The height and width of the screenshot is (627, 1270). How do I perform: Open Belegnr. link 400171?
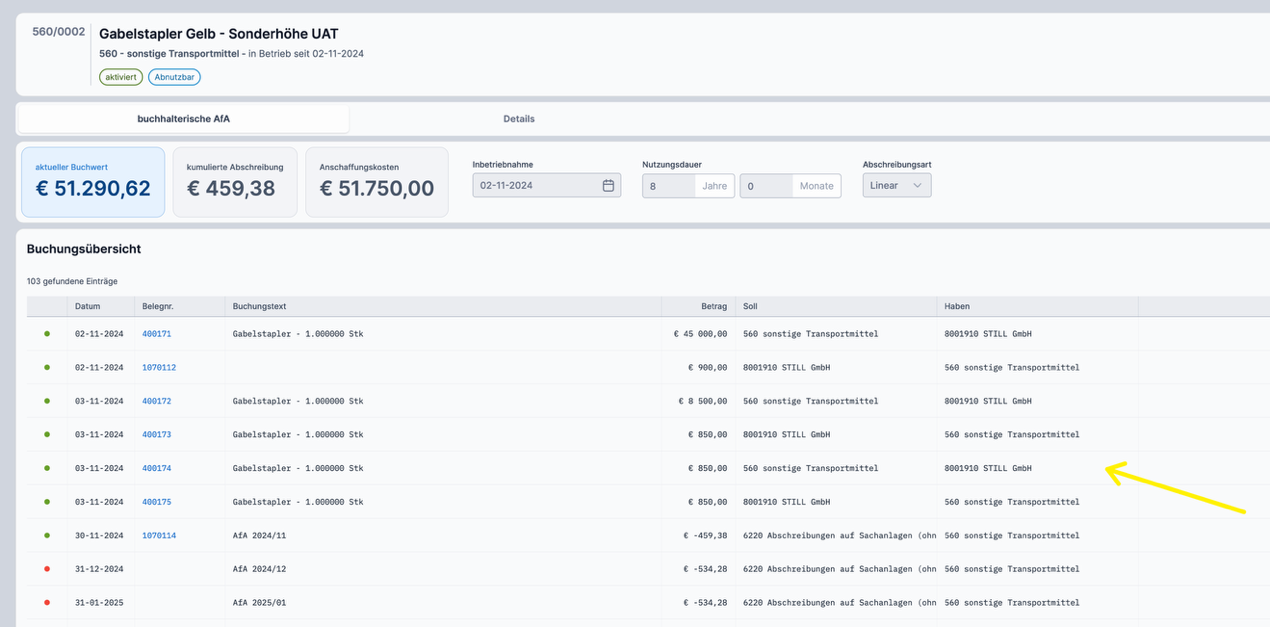156,334
